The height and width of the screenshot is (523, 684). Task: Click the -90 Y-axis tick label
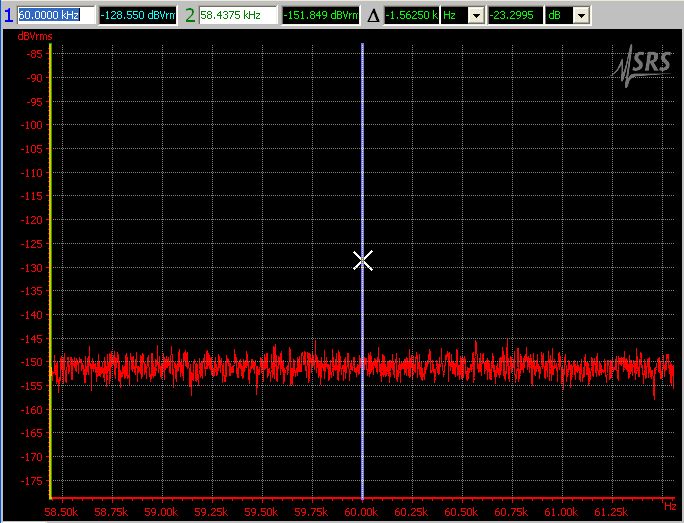click(x=34, y=78)
